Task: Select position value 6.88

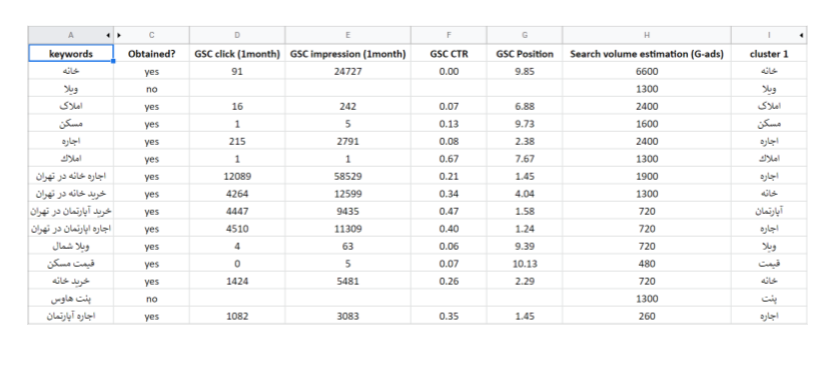Action: pos(525,106)
